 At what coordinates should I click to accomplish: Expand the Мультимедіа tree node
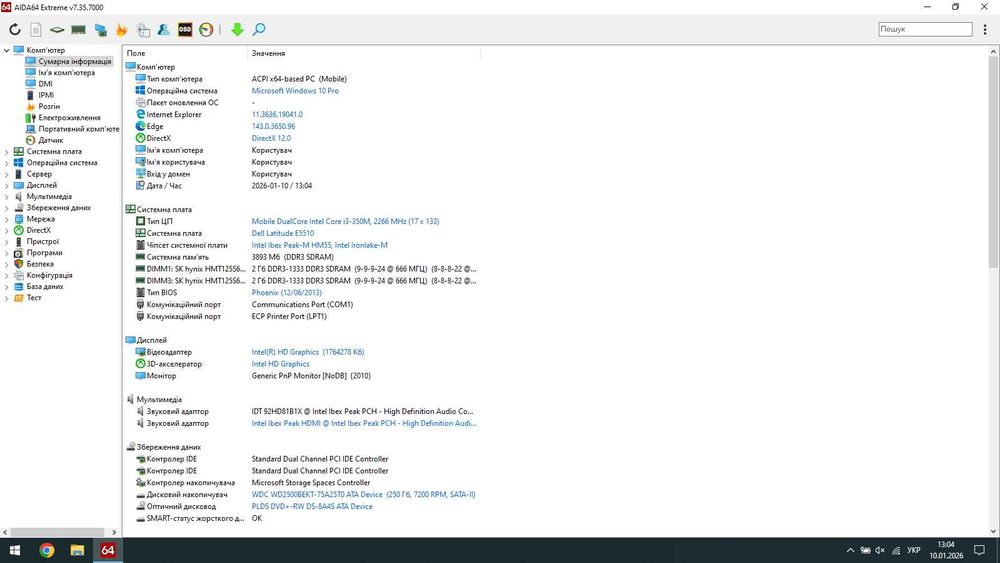point(6,196)
